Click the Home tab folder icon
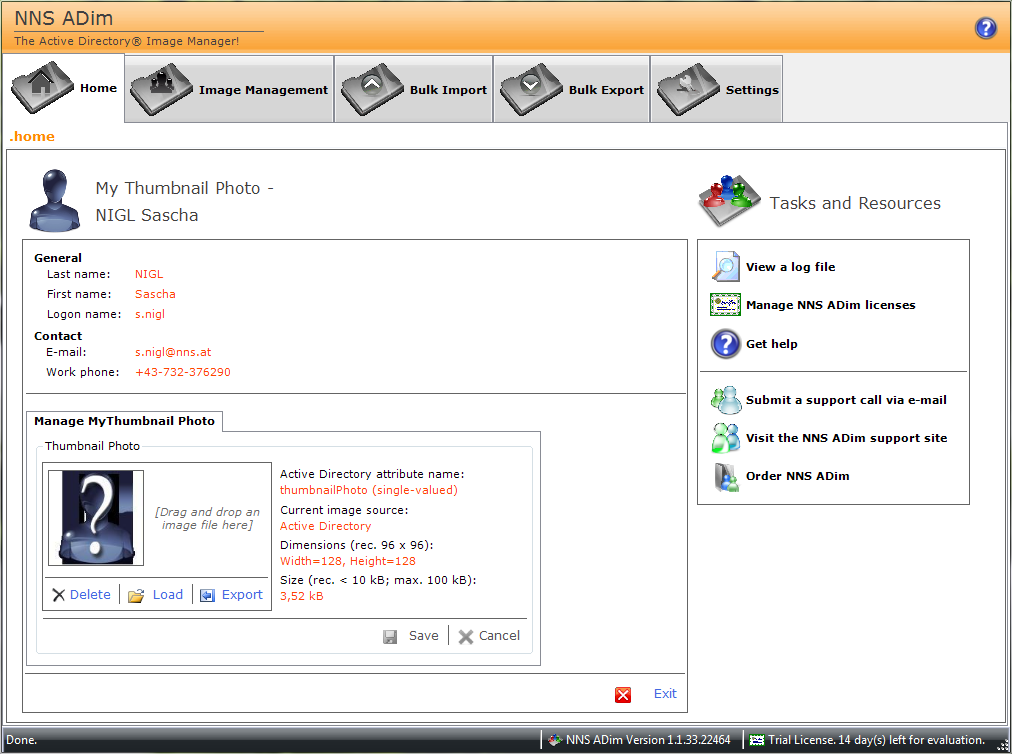Viewport: 1012px width, 754px height. [x=43, y=87]
